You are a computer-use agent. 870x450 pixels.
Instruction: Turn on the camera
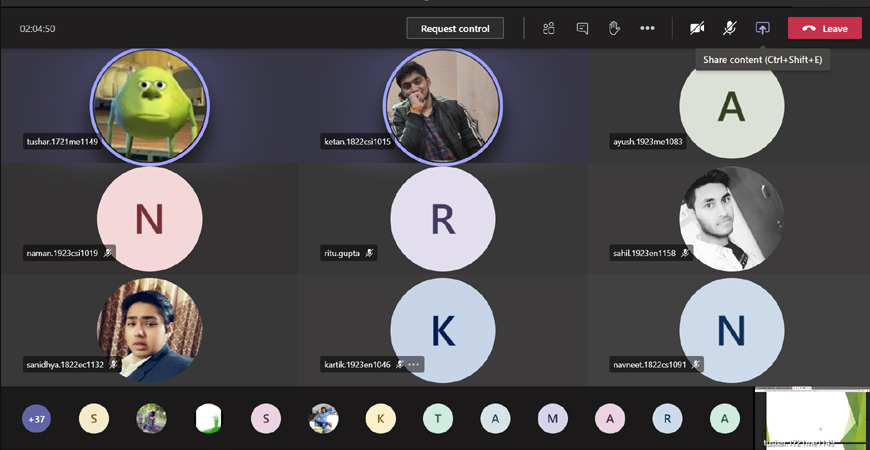coord(697,28)
